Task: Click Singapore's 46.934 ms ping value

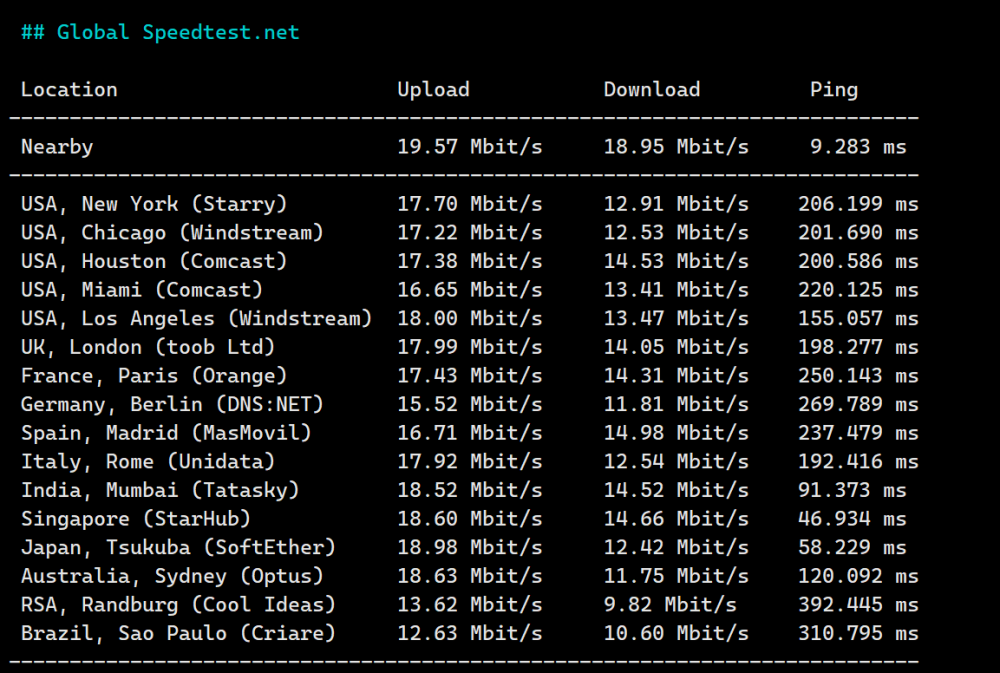Action: click(x=851, y=519)
